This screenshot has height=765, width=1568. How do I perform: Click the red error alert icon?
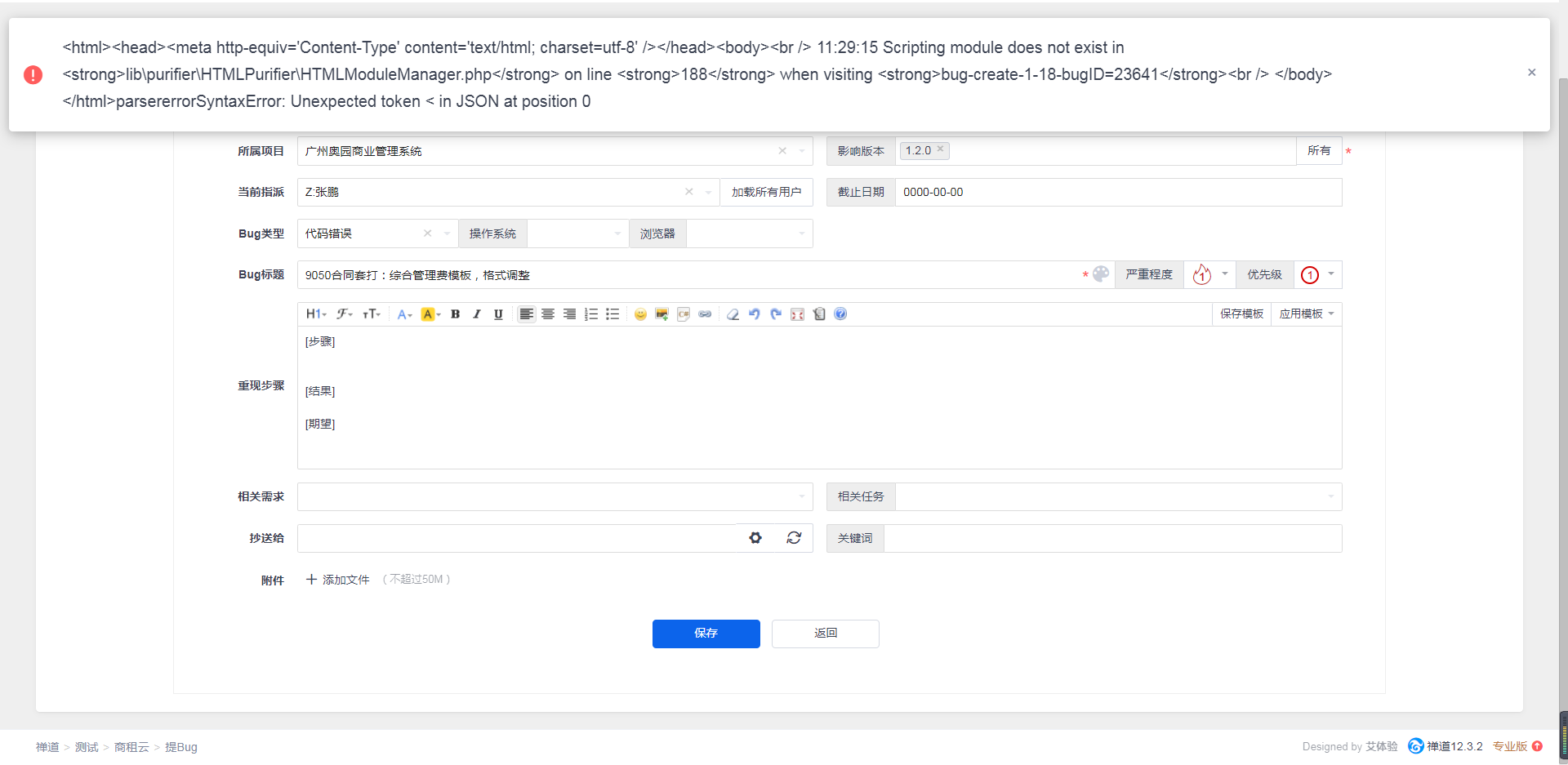[x=33, y=75]
